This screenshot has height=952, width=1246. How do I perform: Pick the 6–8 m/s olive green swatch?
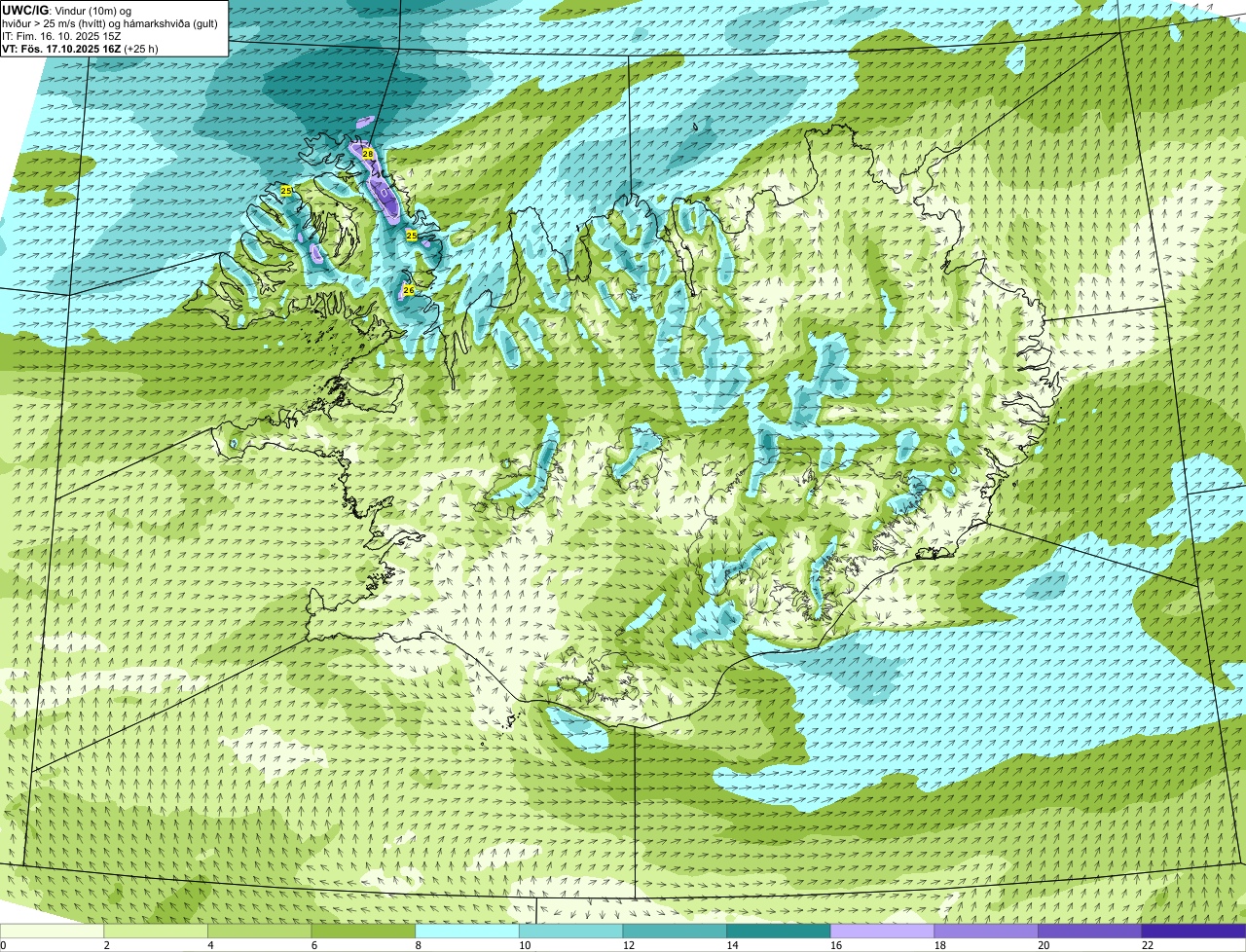click(x=363, y=931)
